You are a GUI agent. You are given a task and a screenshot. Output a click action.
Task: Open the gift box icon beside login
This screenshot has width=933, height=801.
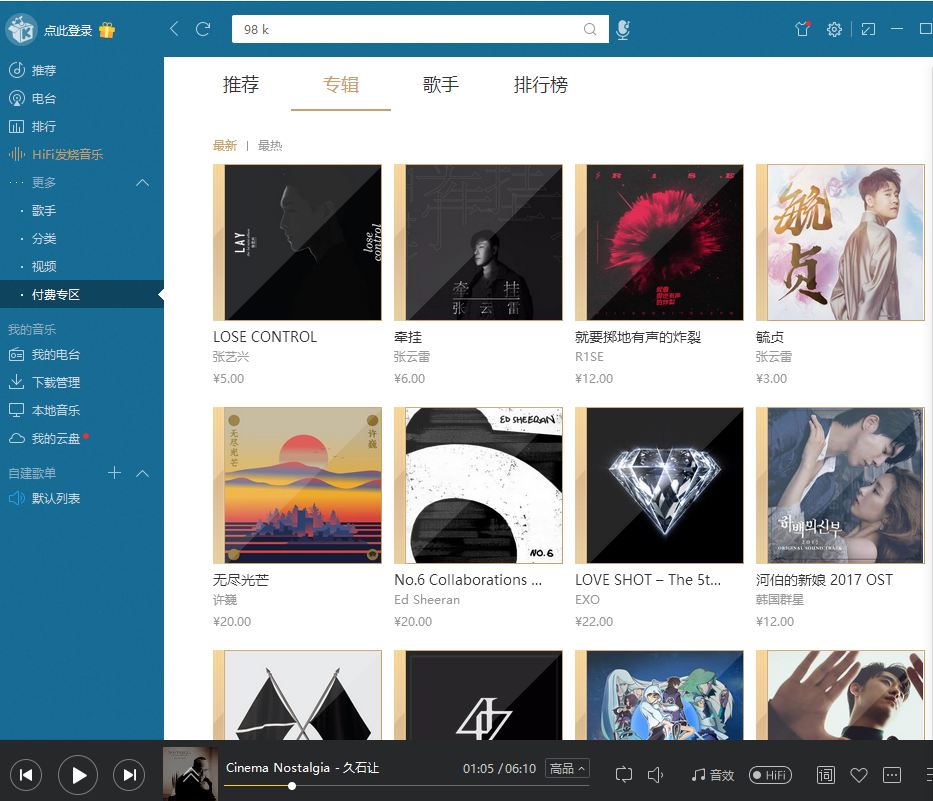coord(107,30)
